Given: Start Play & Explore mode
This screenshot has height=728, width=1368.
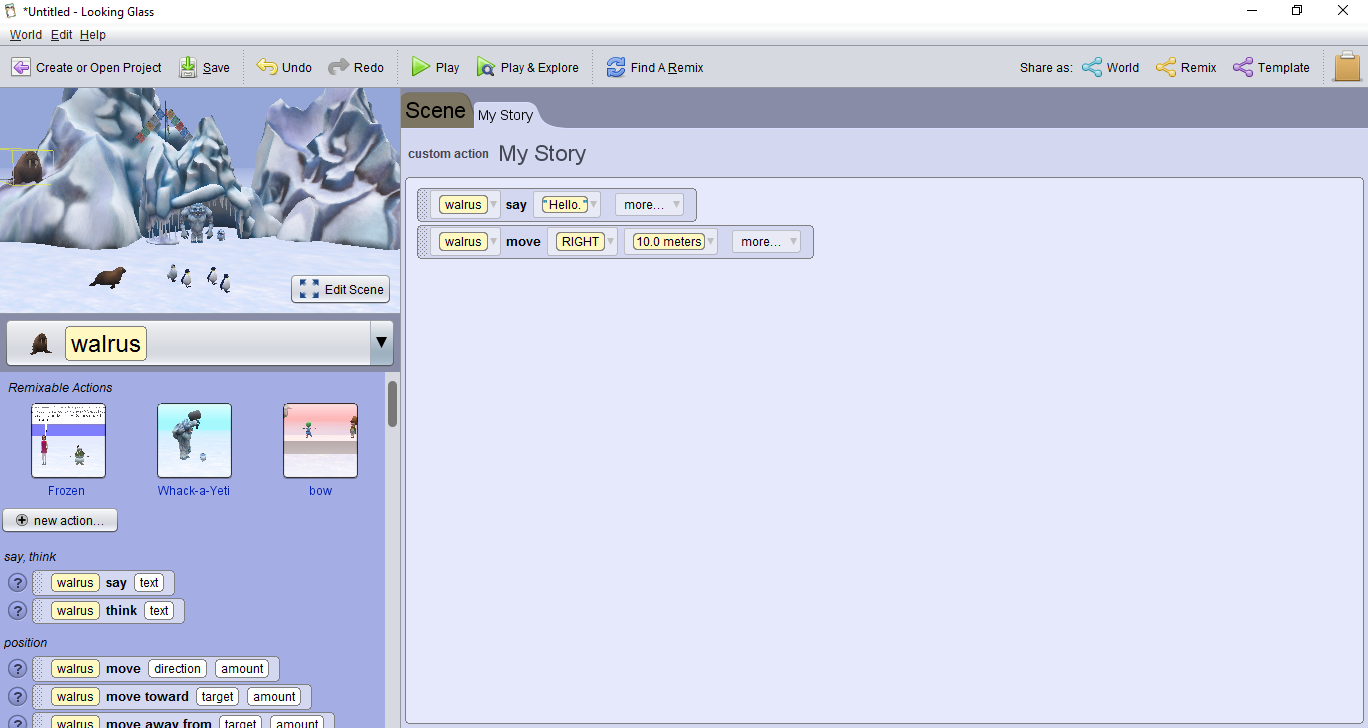Looking at the screenshot, I should pyautogui.click(x=527, y=67).
